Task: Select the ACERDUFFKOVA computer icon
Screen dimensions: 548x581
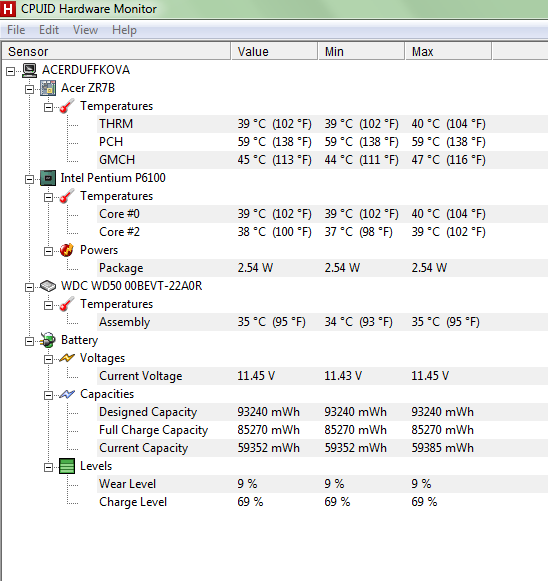Action: pos(30,70)
